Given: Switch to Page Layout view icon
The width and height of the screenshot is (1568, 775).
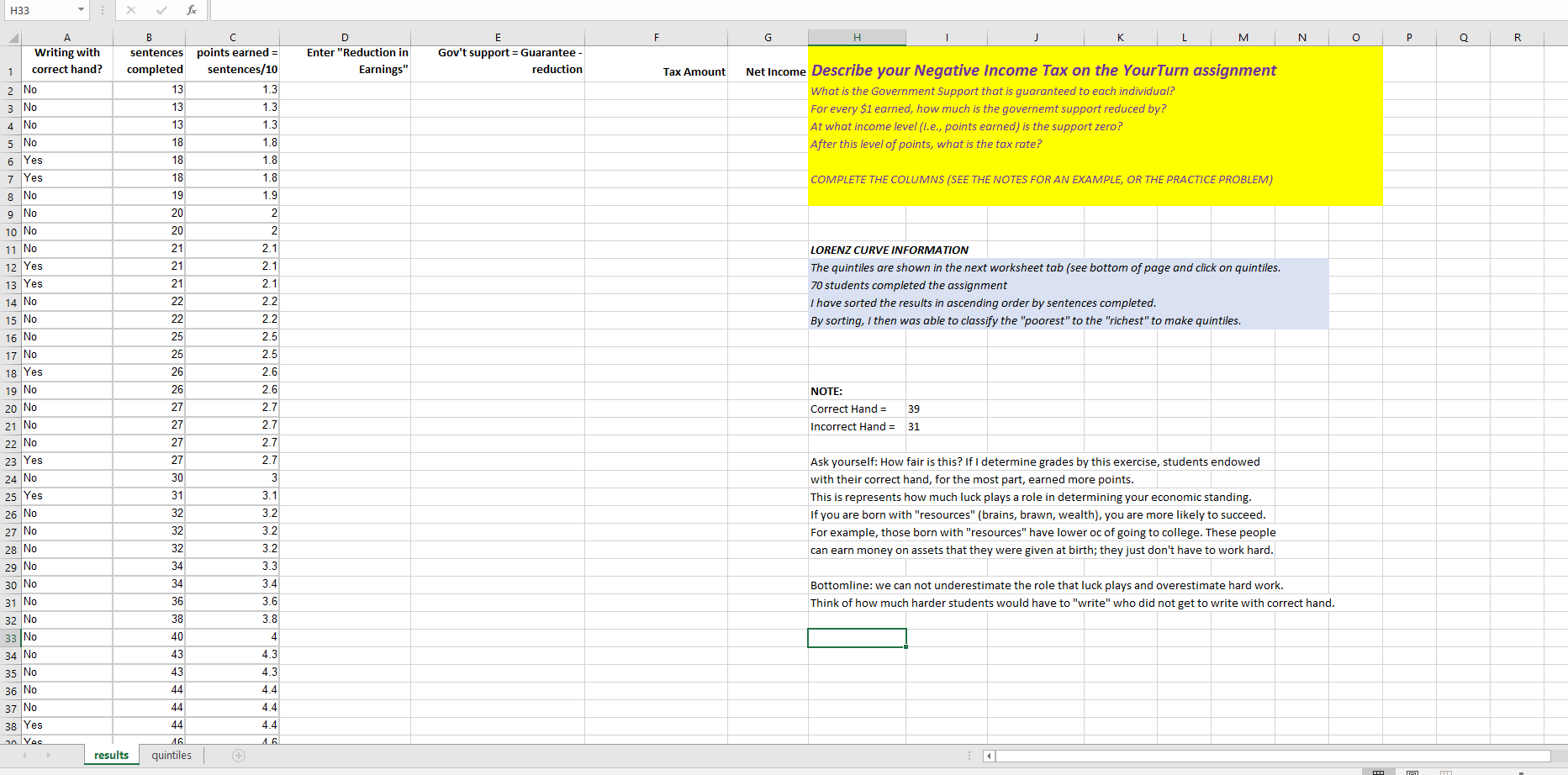Looking at the screenshot, I should click(1412, 772).
